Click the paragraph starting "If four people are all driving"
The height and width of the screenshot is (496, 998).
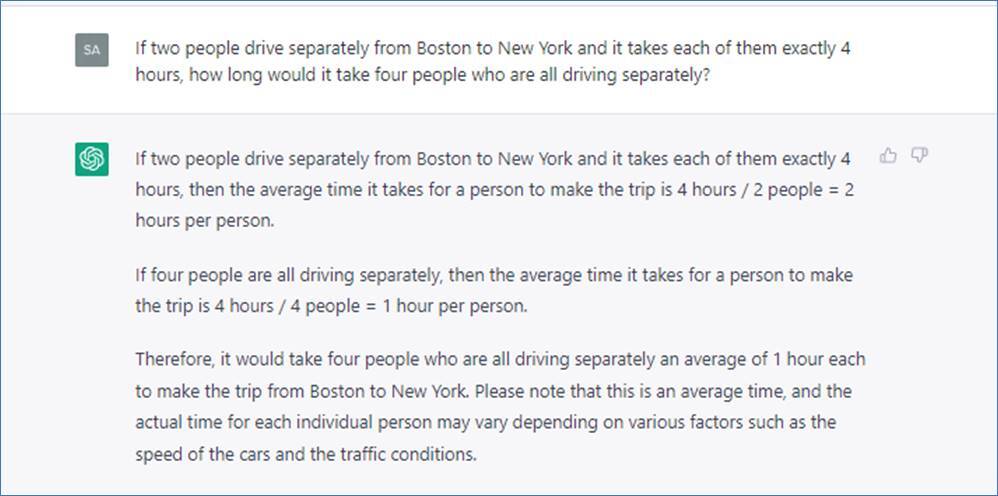tap(494, 290)
